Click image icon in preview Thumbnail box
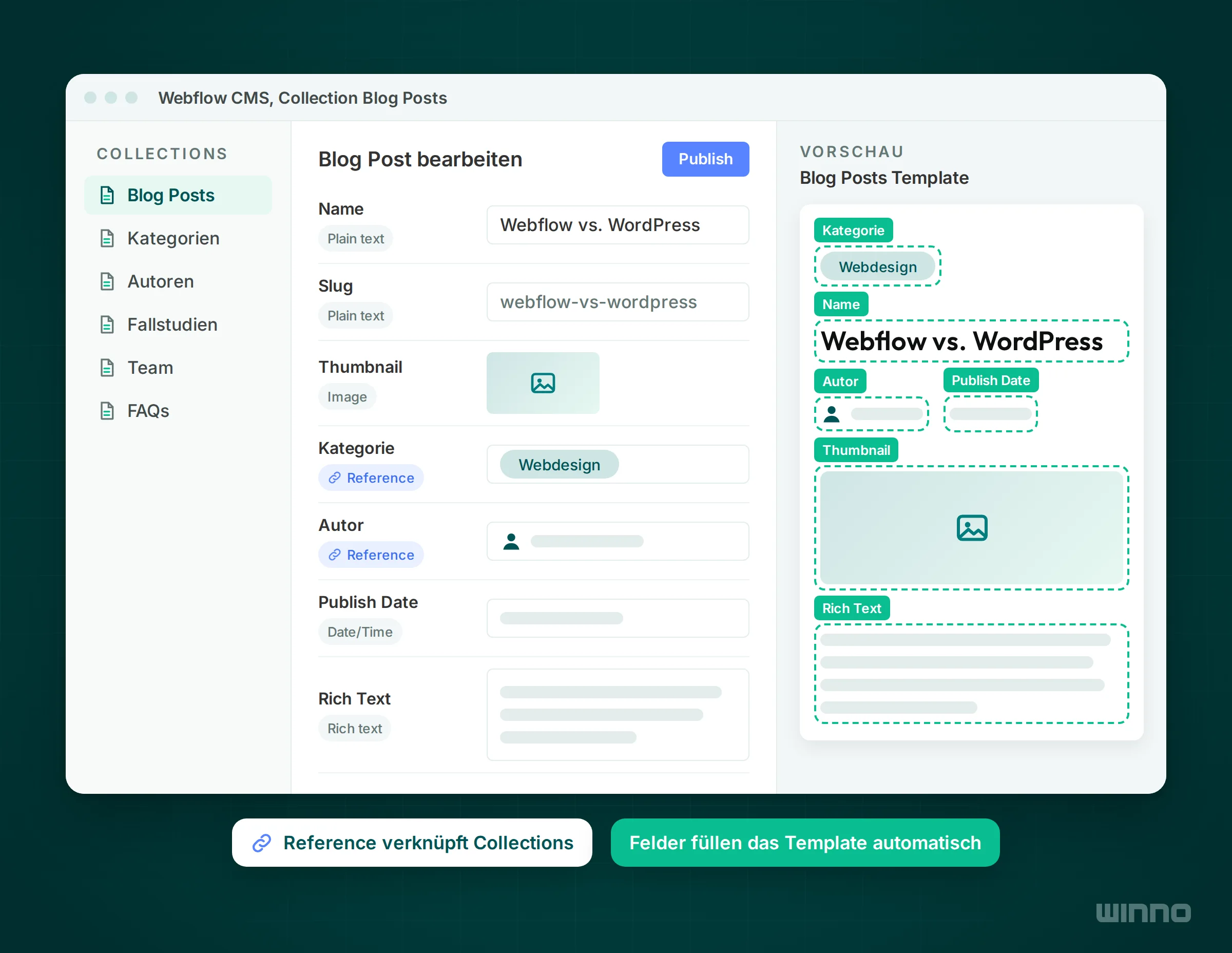1232x953 pixels. point(972,527)
